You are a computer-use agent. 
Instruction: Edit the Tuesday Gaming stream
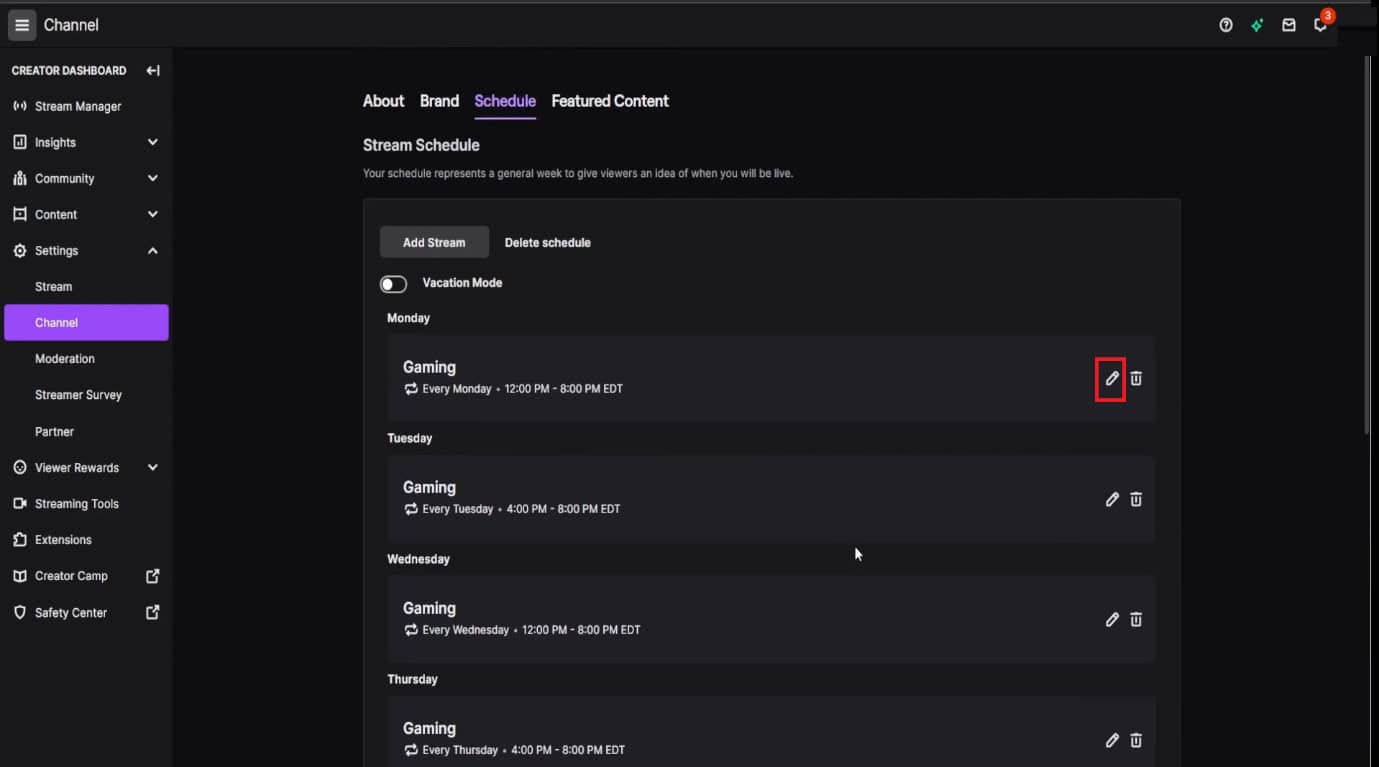pyautogui.click(x=1112, y=499)
